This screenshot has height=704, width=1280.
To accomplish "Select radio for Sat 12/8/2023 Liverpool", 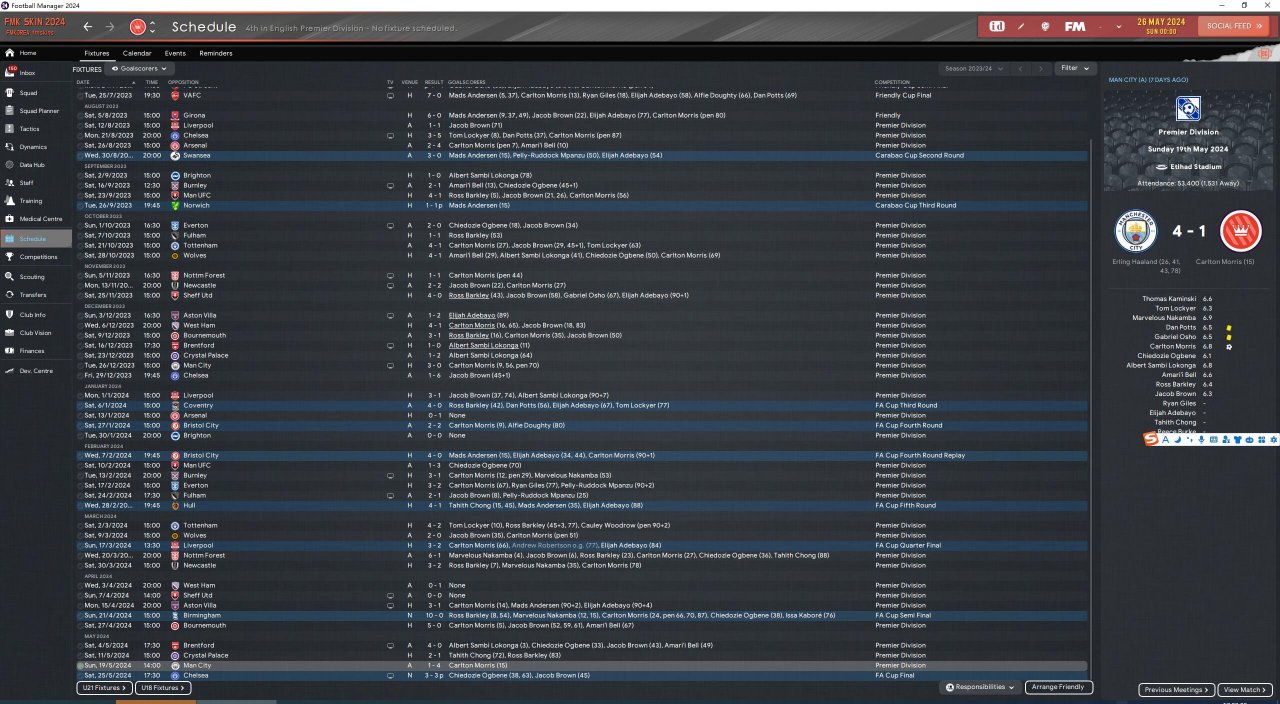I will tap(80, 126).
